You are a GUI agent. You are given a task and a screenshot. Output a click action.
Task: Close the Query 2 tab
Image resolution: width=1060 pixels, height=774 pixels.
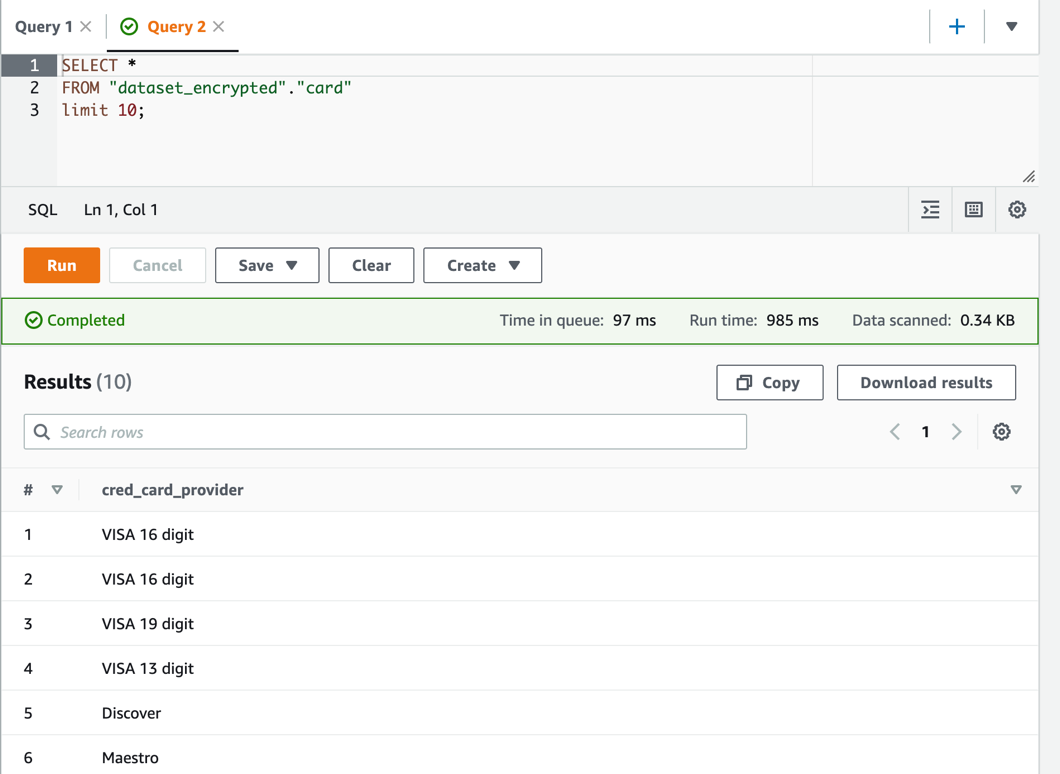point(218,26)
